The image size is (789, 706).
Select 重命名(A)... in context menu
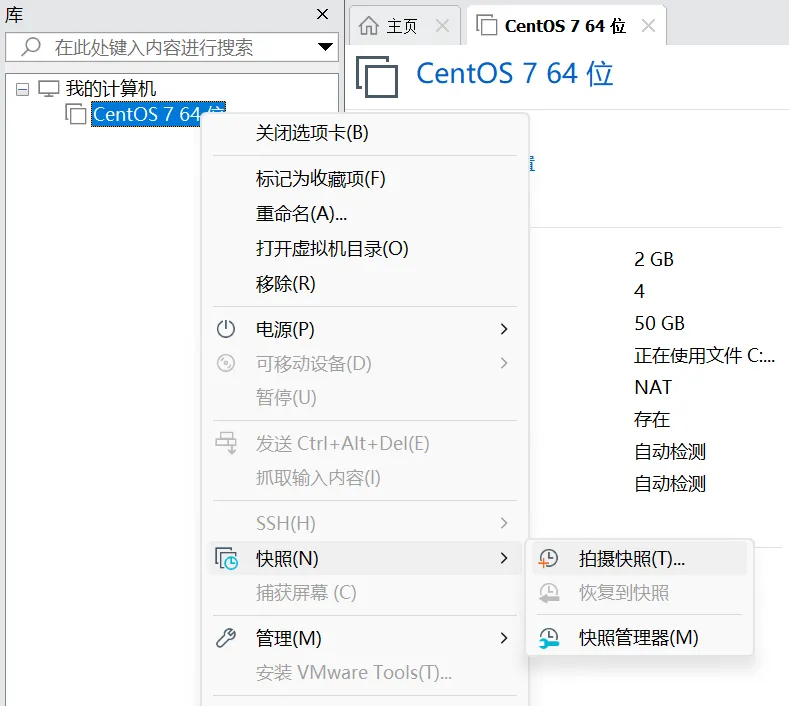click(x=365, y=214)
